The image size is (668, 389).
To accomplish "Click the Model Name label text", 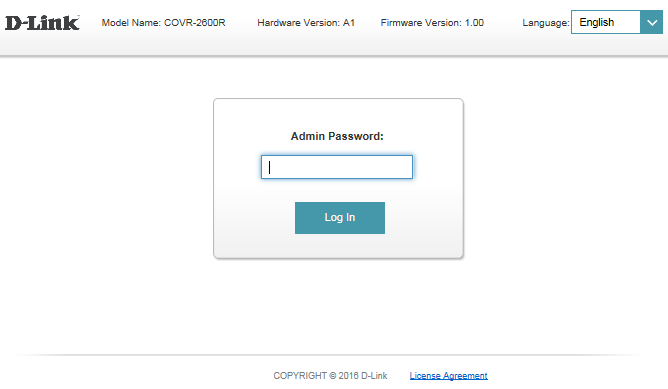I will point(131,23).
